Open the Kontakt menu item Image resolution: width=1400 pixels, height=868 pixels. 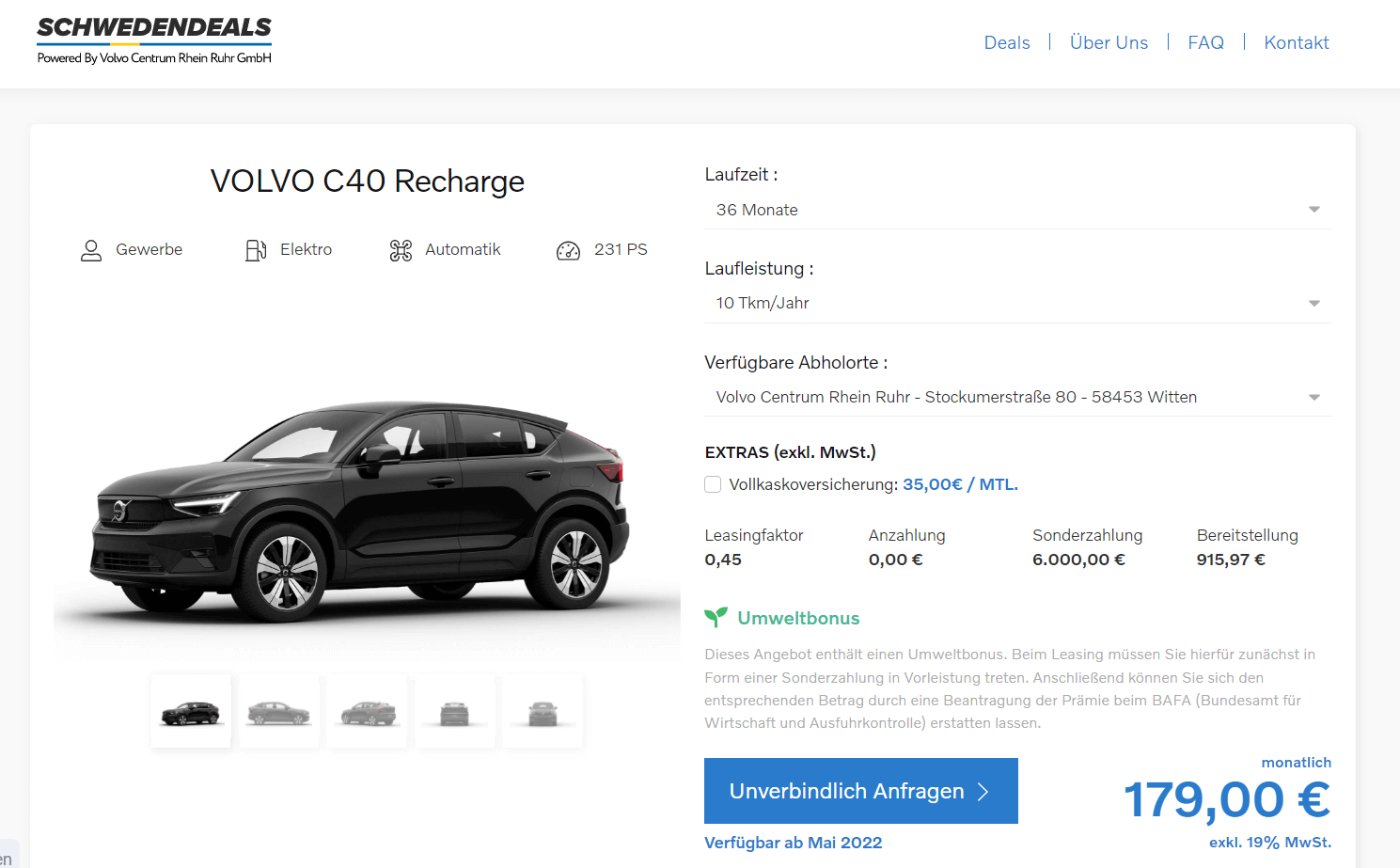pos(1297,42)
